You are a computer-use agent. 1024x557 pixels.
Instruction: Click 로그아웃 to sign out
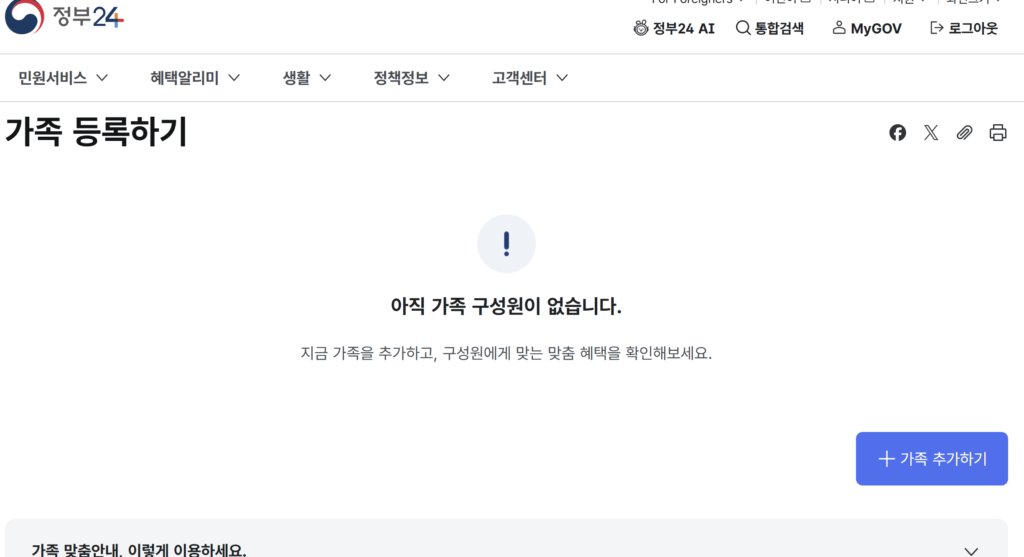pos(964,28)
